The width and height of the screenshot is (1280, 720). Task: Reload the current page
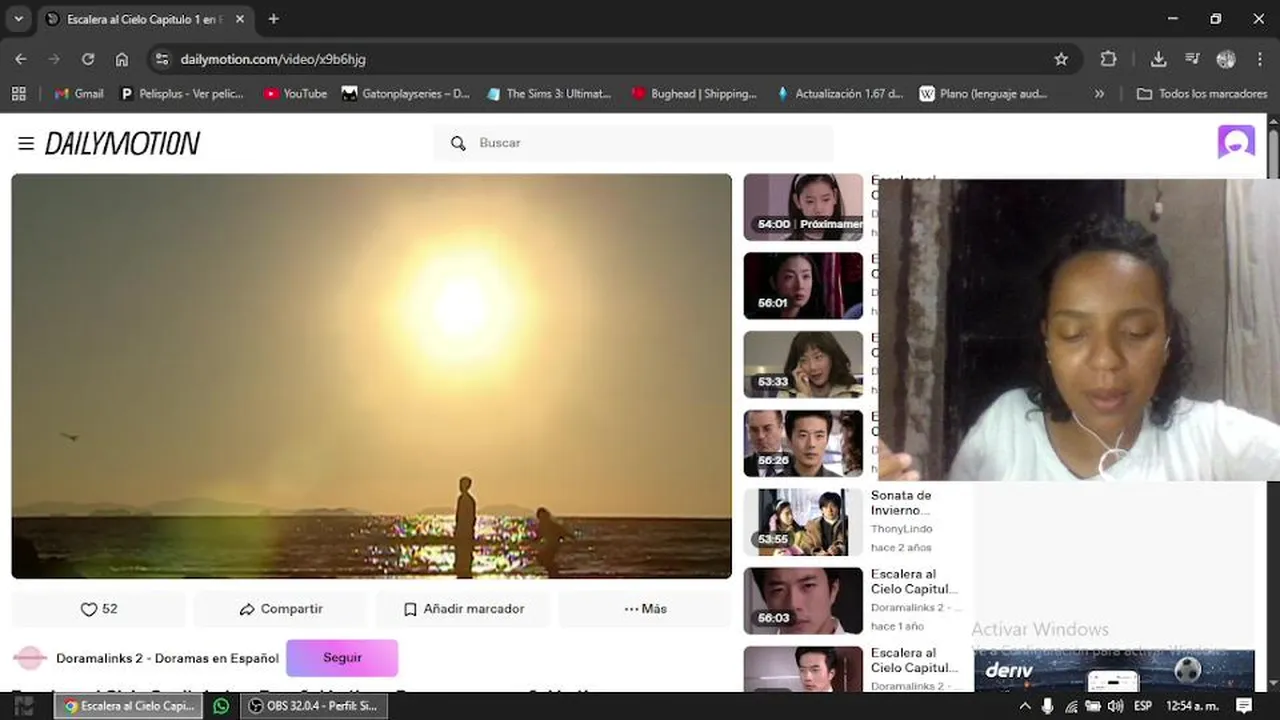point(88,59)
